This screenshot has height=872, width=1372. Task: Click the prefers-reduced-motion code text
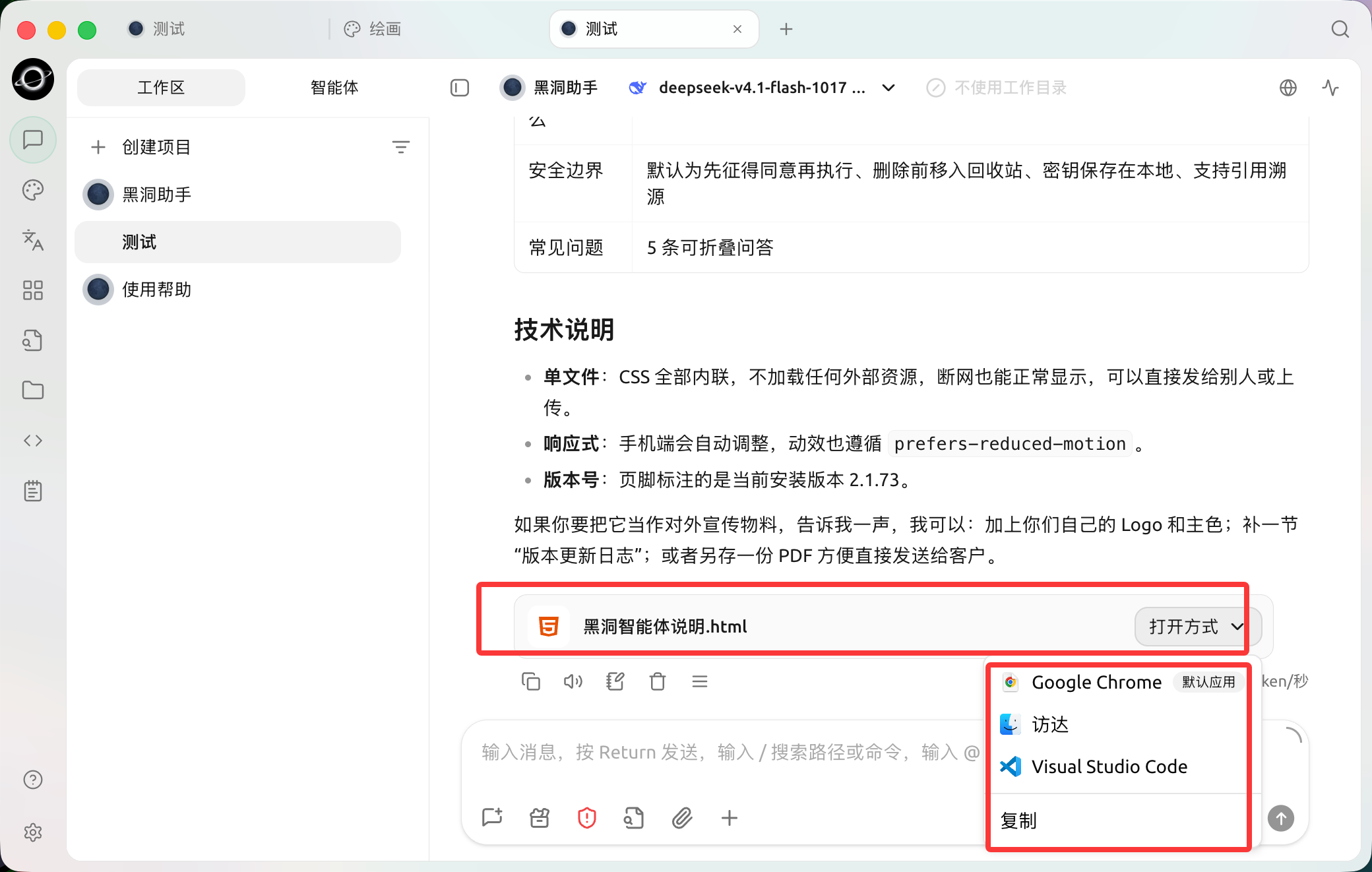(x=1010, y=444)
